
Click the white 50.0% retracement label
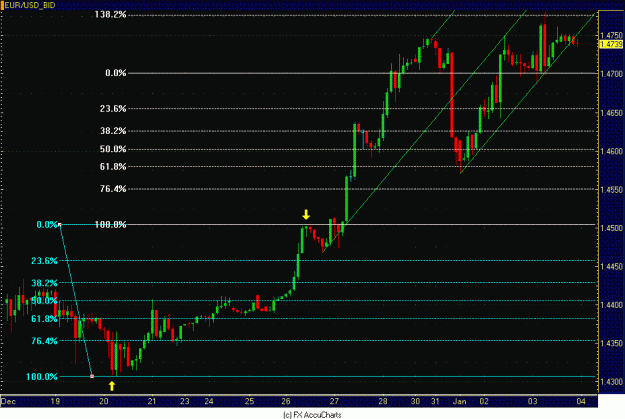[113, 149]
